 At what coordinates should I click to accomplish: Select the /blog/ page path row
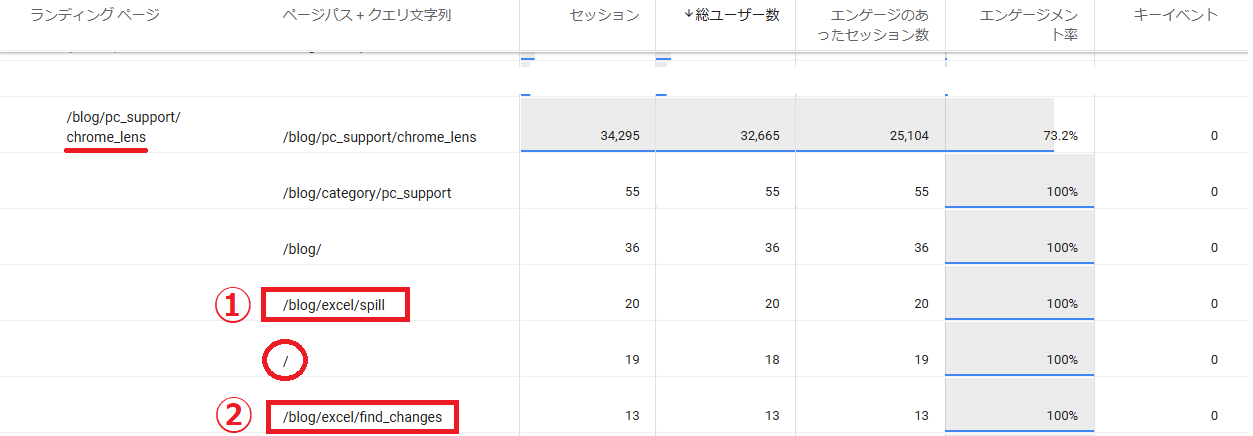pyautogui.click(x=302, y=248)
